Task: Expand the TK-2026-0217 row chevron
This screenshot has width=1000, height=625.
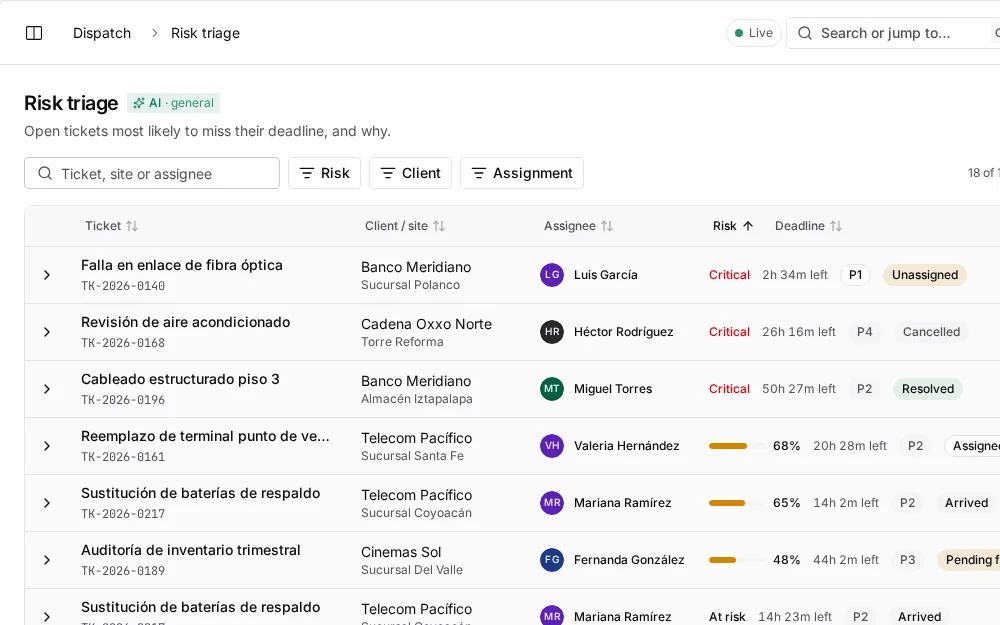Action: coord(47,503)
